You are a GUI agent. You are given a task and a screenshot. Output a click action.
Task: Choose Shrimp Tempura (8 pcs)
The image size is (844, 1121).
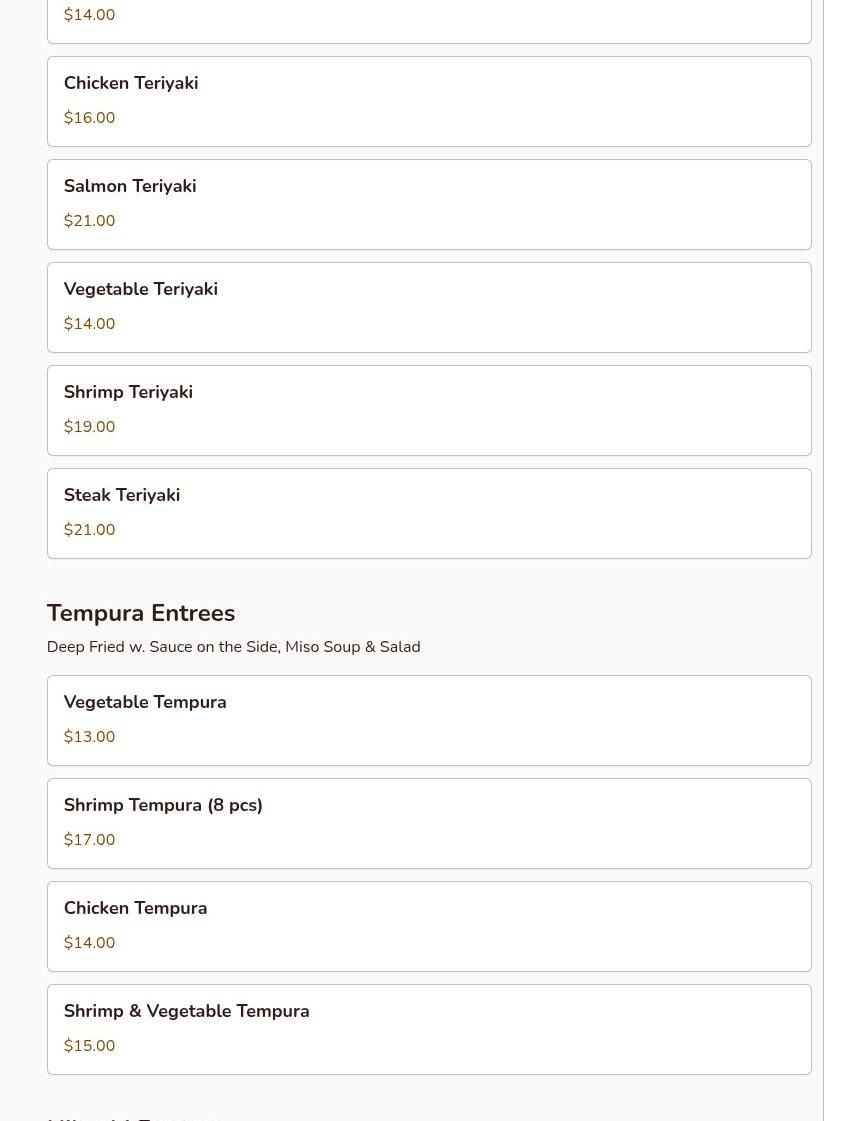[x=429, y=824]
